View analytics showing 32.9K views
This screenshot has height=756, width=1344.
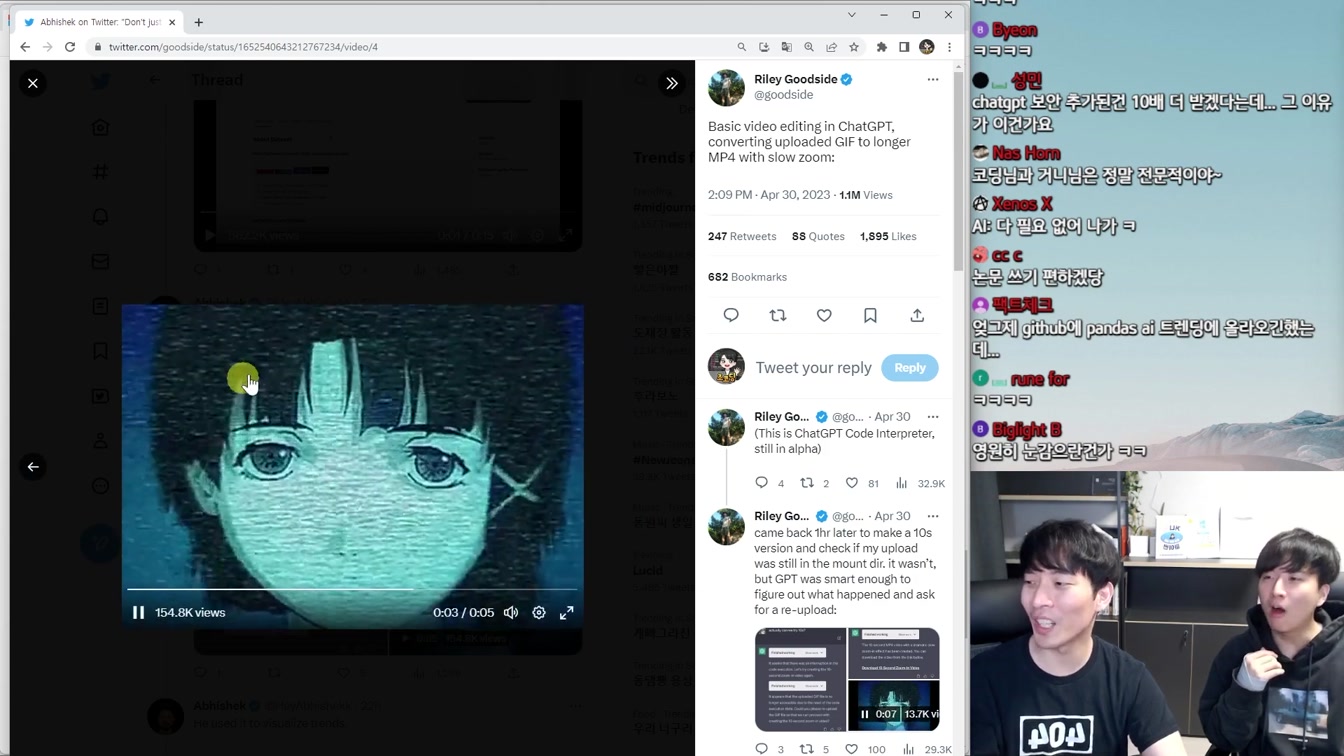[x=920, y=483]
